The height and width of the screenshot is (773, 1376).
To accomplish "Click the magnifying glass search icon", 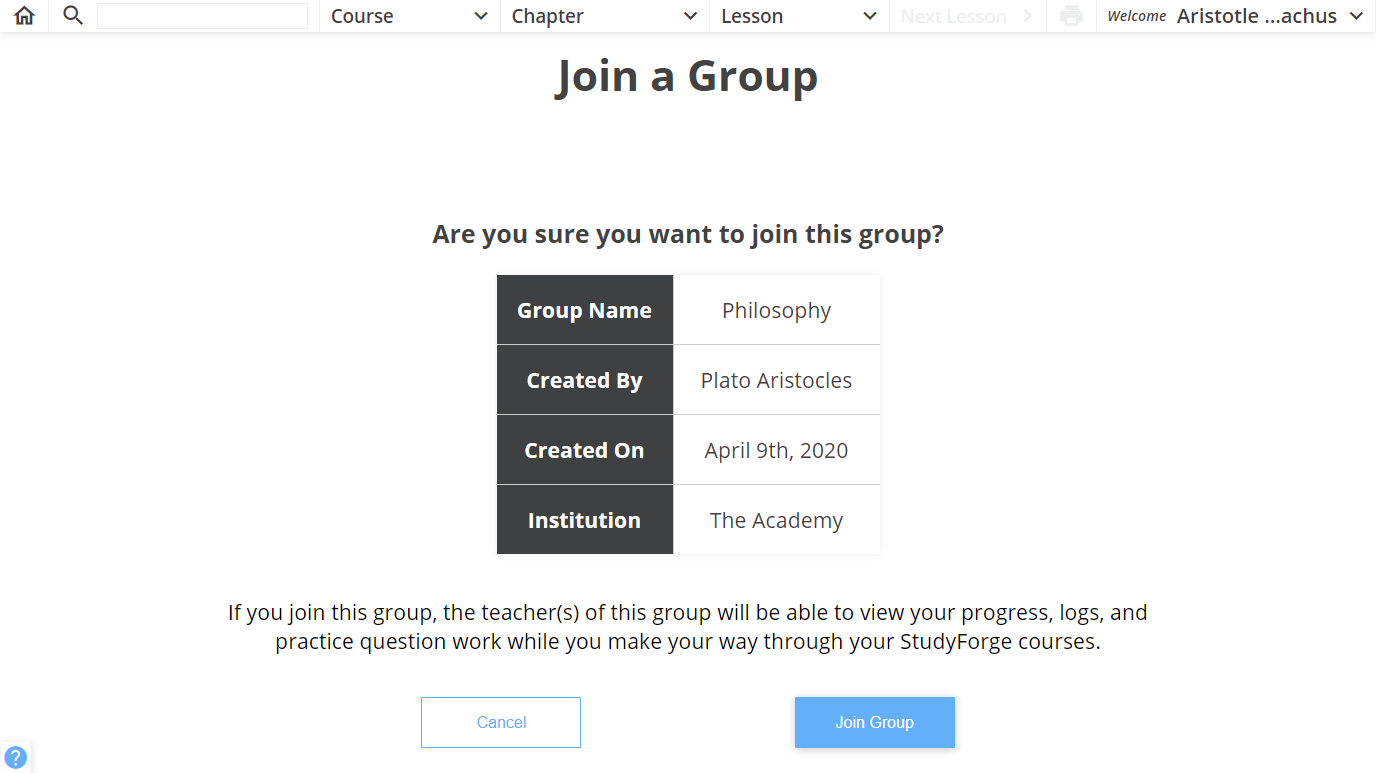I will pyautogui.click(x=72, y=15).
